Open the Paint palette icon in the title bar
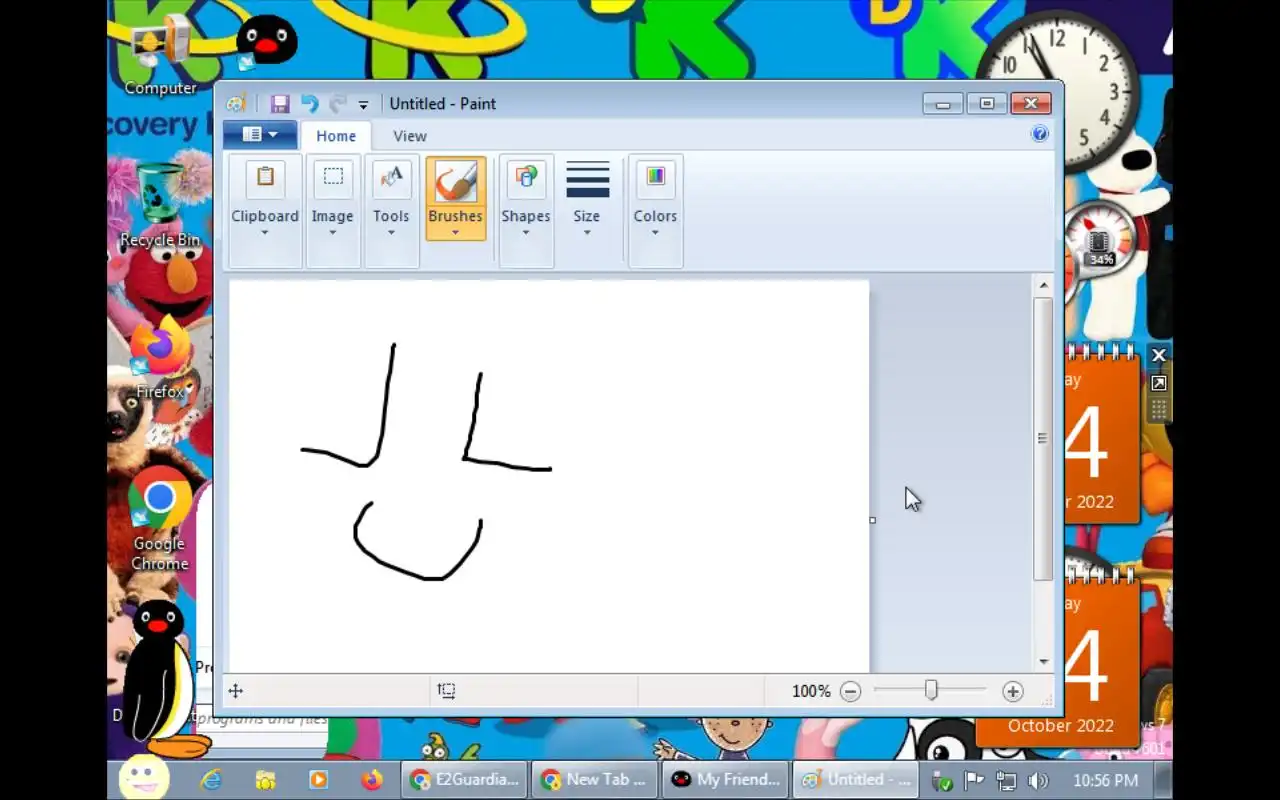Viewport: 1280px width, 800px height. 236,104
